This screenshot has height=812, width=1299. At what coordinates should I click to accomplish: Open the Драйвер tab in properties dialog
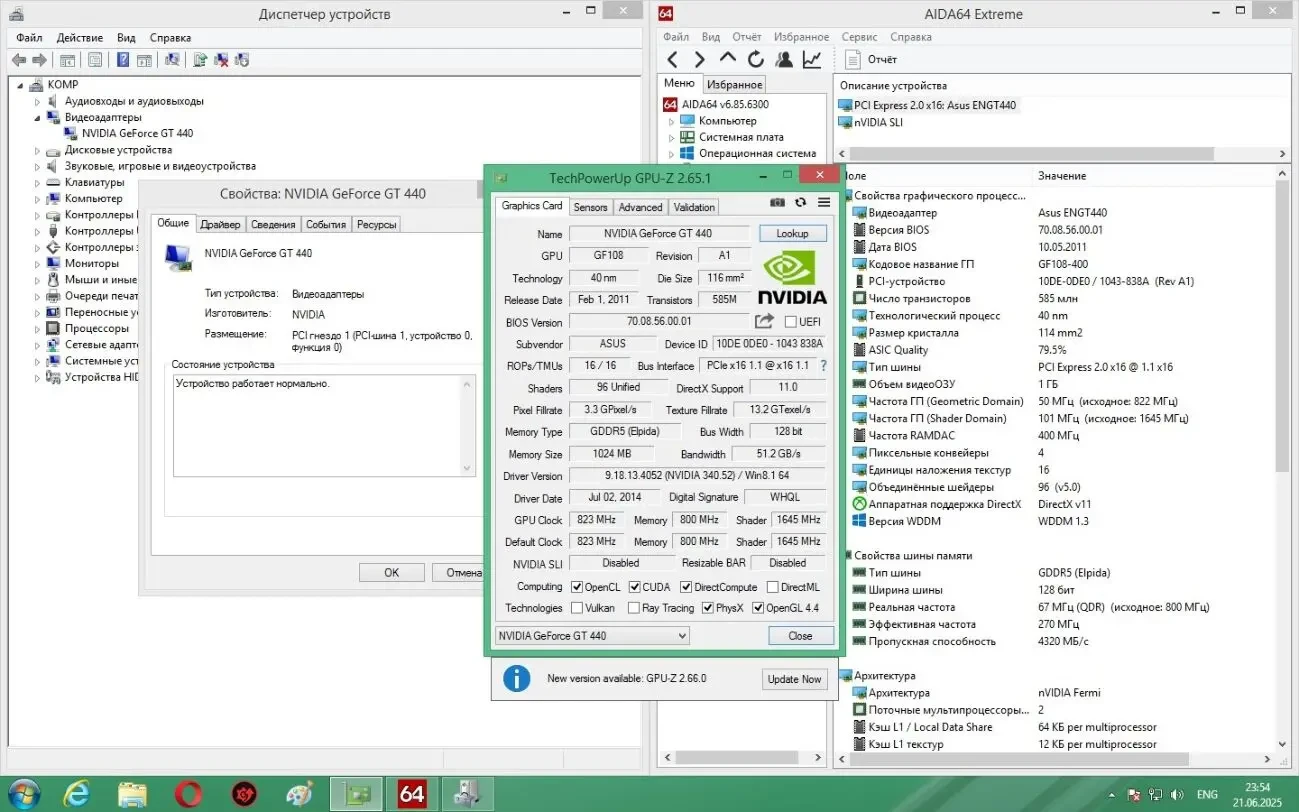[220, 225]
